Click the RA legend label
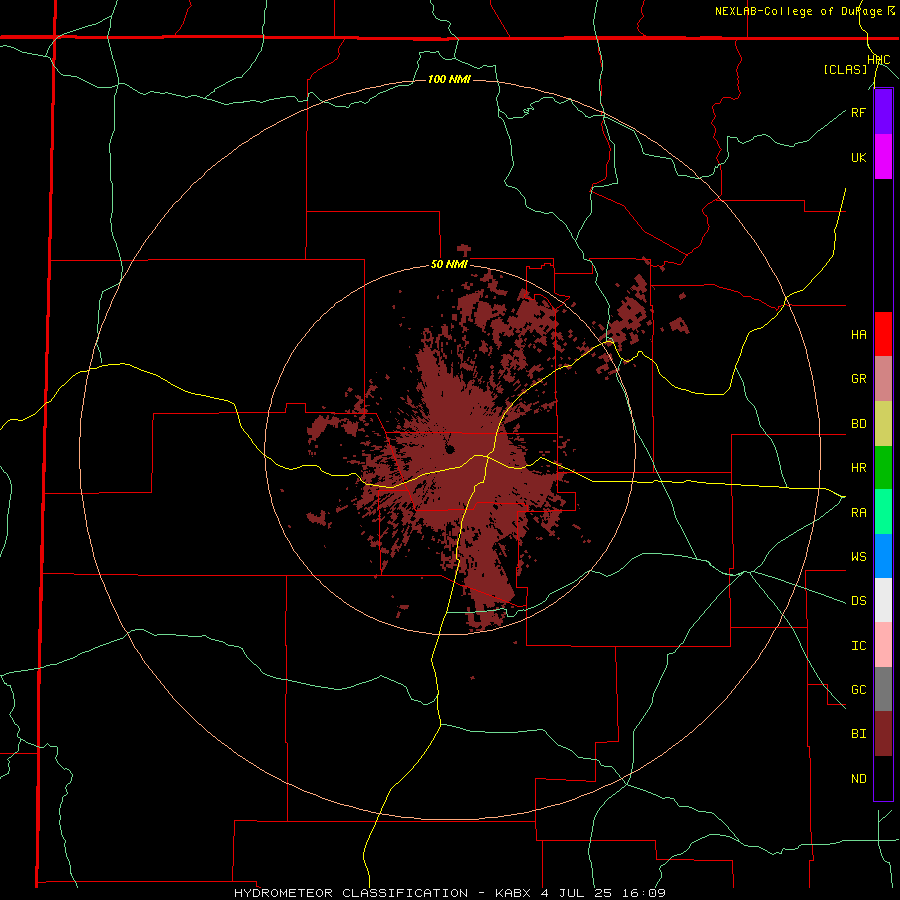Screen dimensions: 900x900 (x=858, y=513)
